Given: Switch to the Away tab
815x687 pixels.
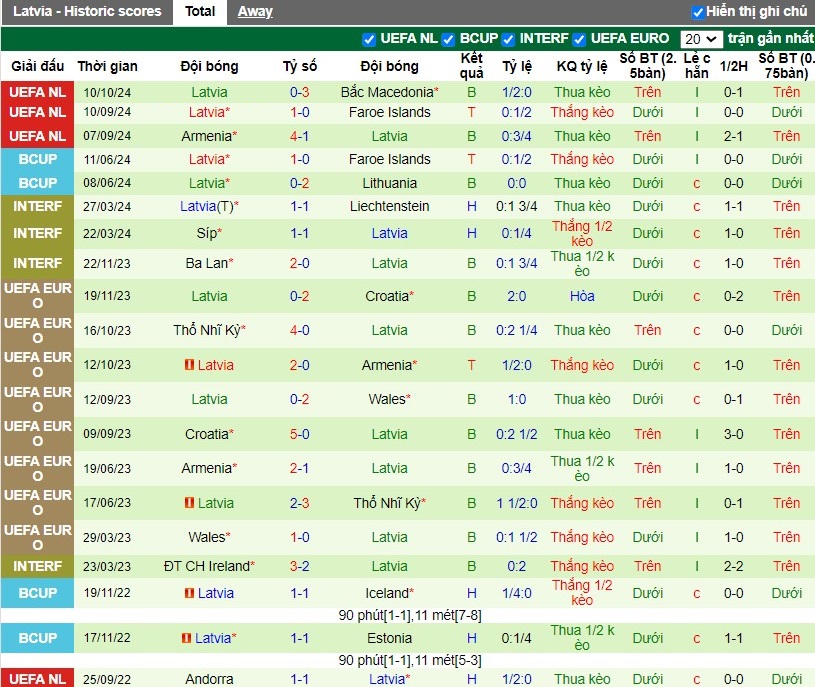Looking at the screenshot, I should tap(255, 11).
